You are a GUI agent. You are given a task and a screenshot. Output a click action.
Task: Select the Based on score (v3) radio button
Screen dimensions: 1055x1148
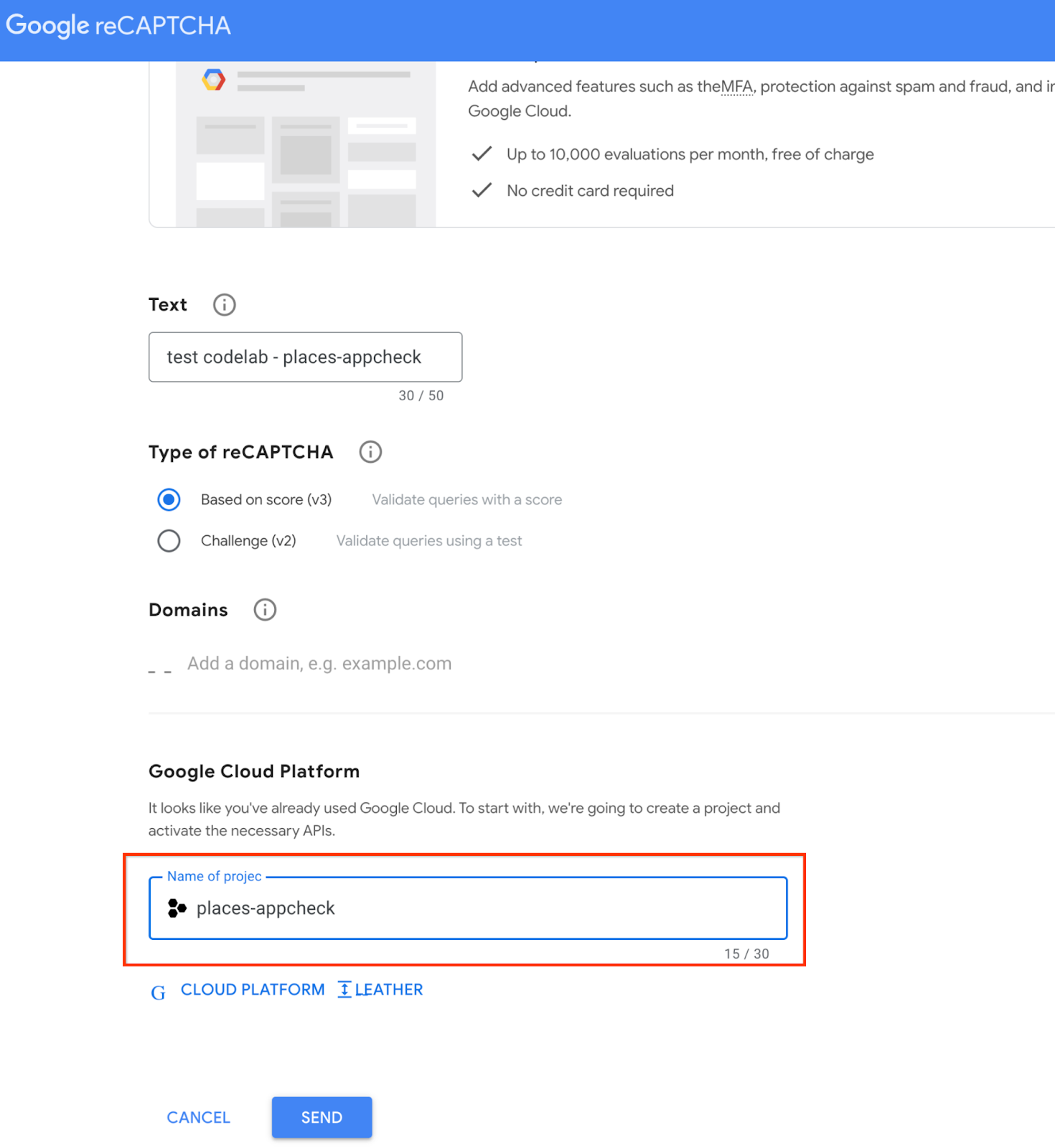point(169,499)
